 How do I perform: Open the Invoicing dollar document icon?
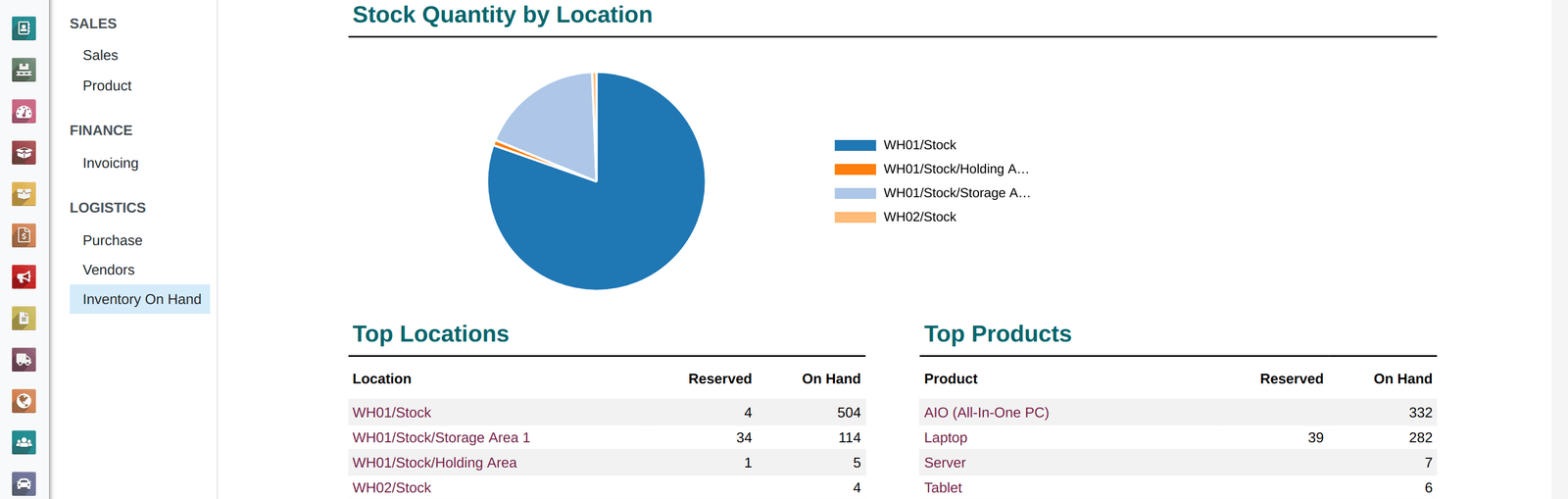24,235
